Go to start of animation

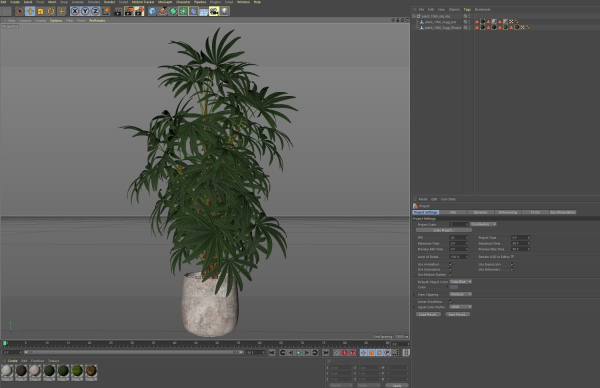tap(272, 352)
